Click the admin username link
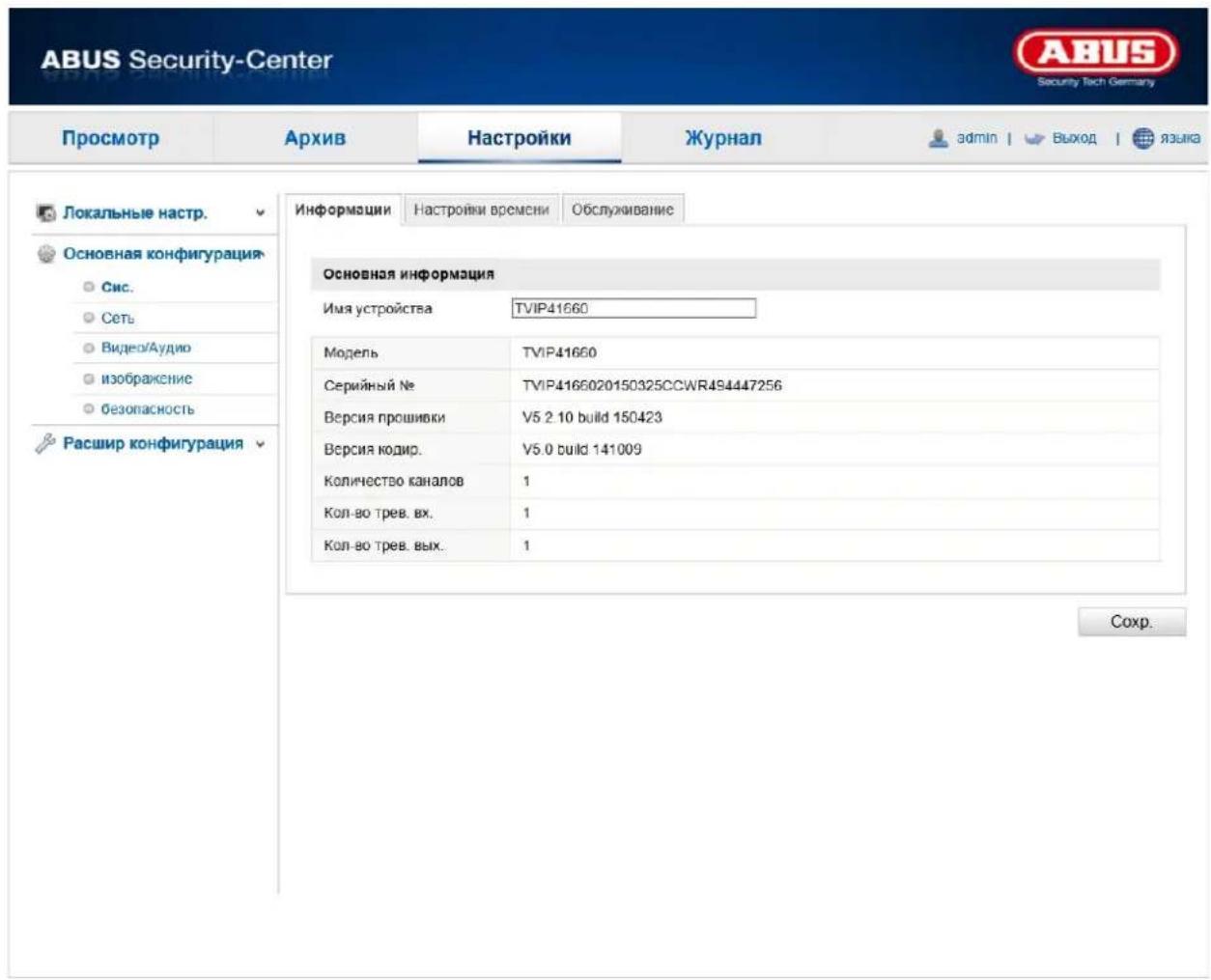 pos(976,138)
